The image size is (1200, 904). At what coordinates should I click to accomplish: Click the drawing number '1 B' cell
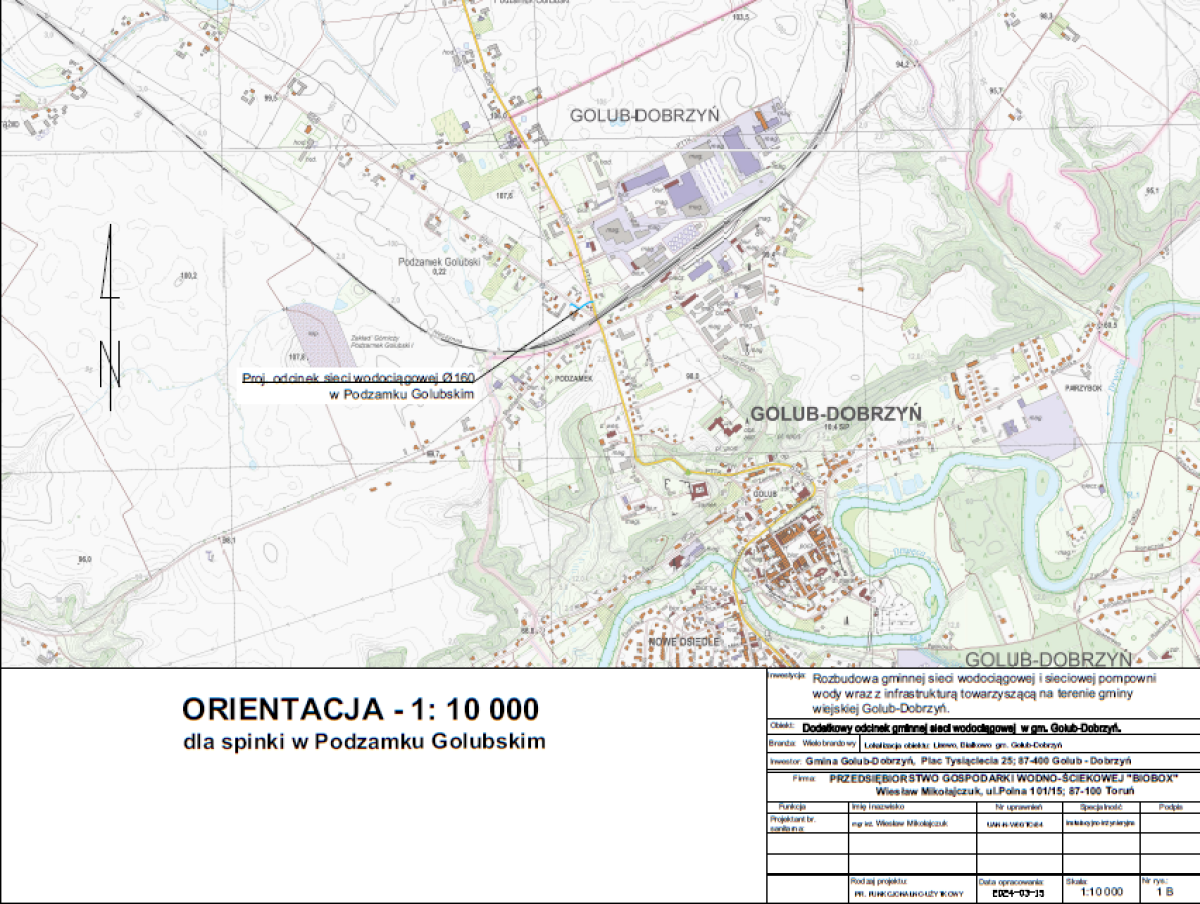pyautogui.click(x=1164, y=893)
